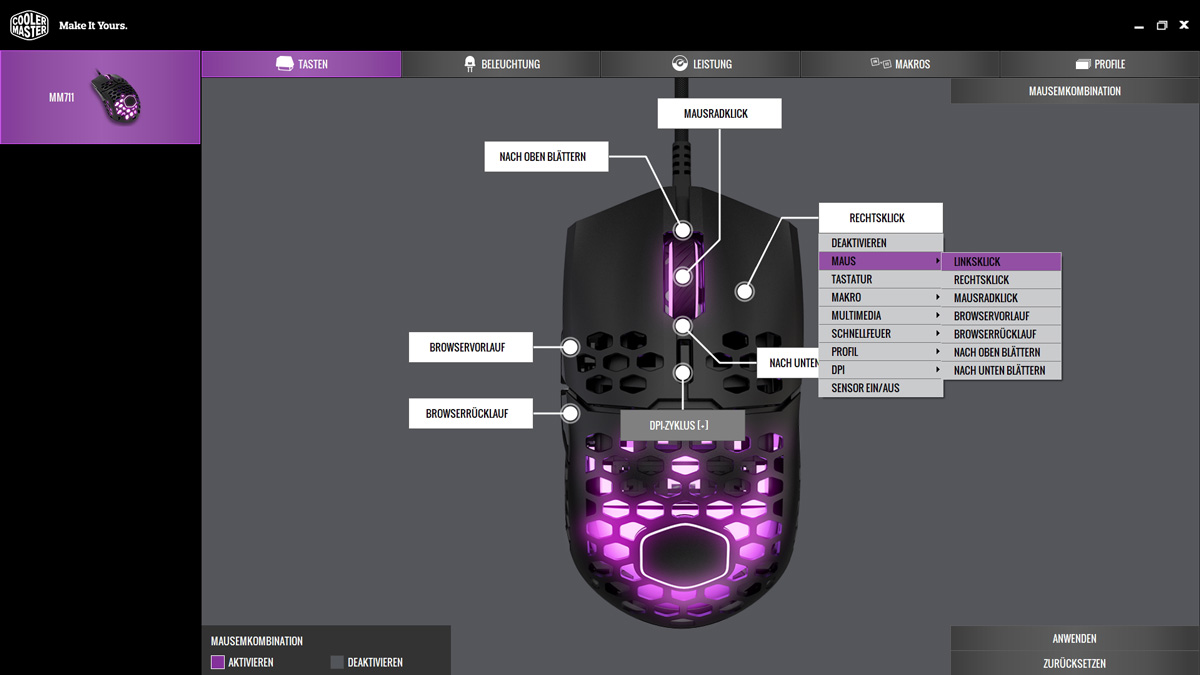Open the Rechtsklick assignment label
This screenshot has height=675, width=1200.
click(880, 218)
